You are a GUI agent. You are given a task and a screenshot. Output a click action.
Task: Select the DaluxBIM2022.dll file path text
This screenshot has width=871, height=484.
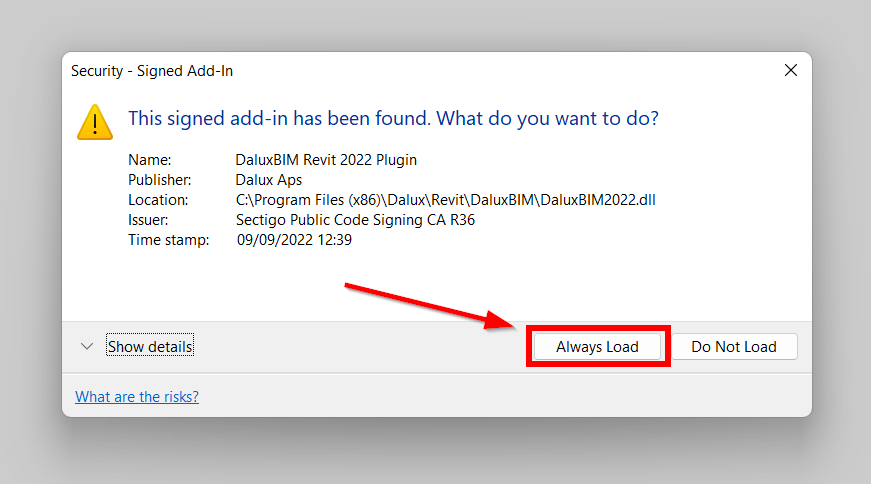point(445,200)
